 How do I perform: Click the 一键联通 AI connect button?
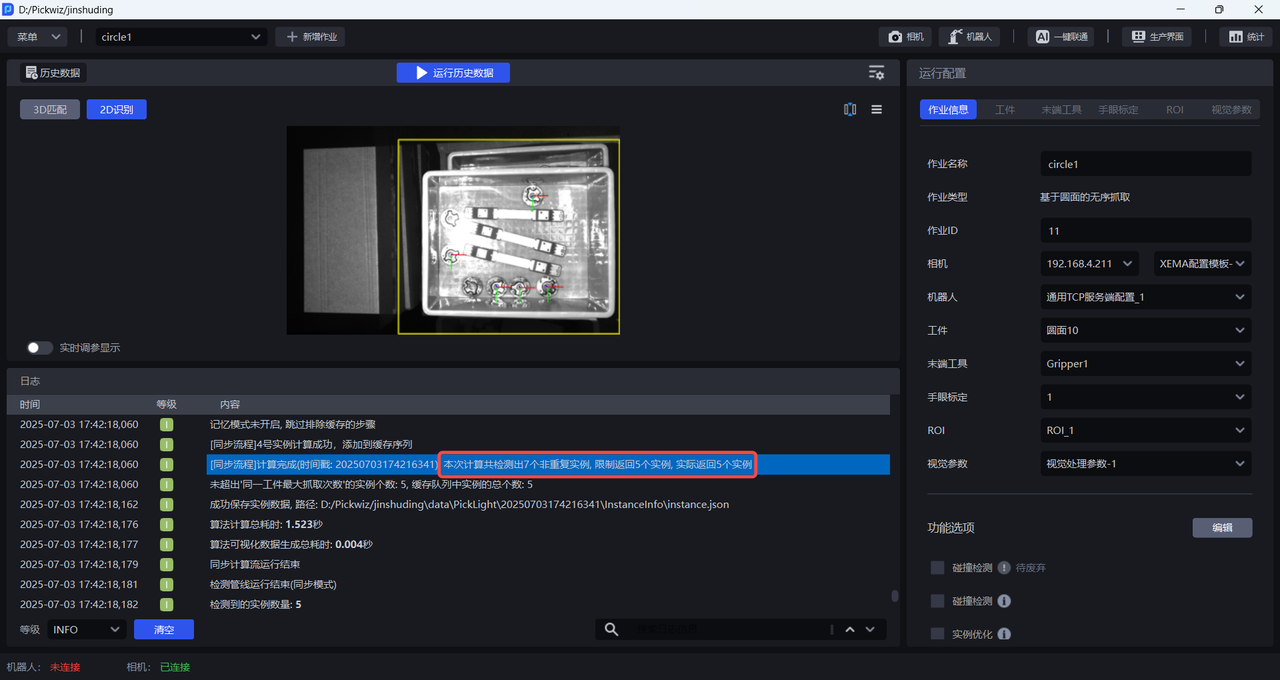pos(1060,37)
